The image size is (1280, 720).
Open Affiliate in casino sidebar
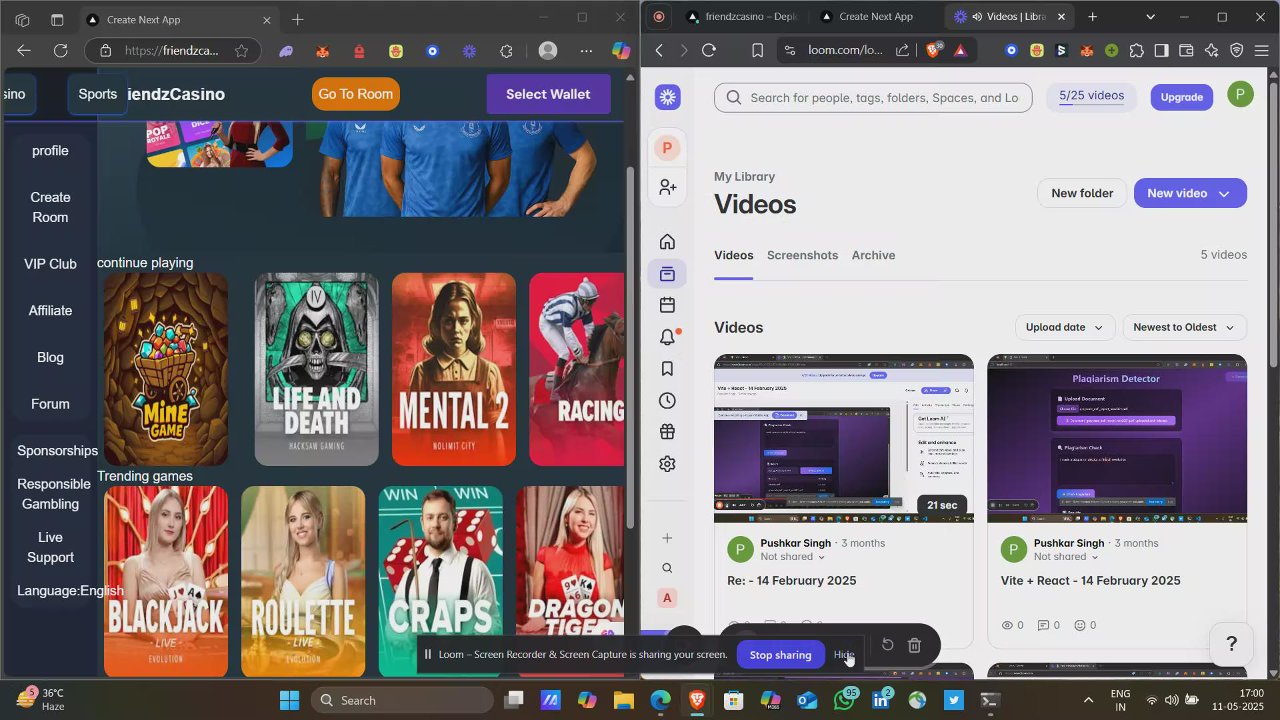[x=50, y=310]
